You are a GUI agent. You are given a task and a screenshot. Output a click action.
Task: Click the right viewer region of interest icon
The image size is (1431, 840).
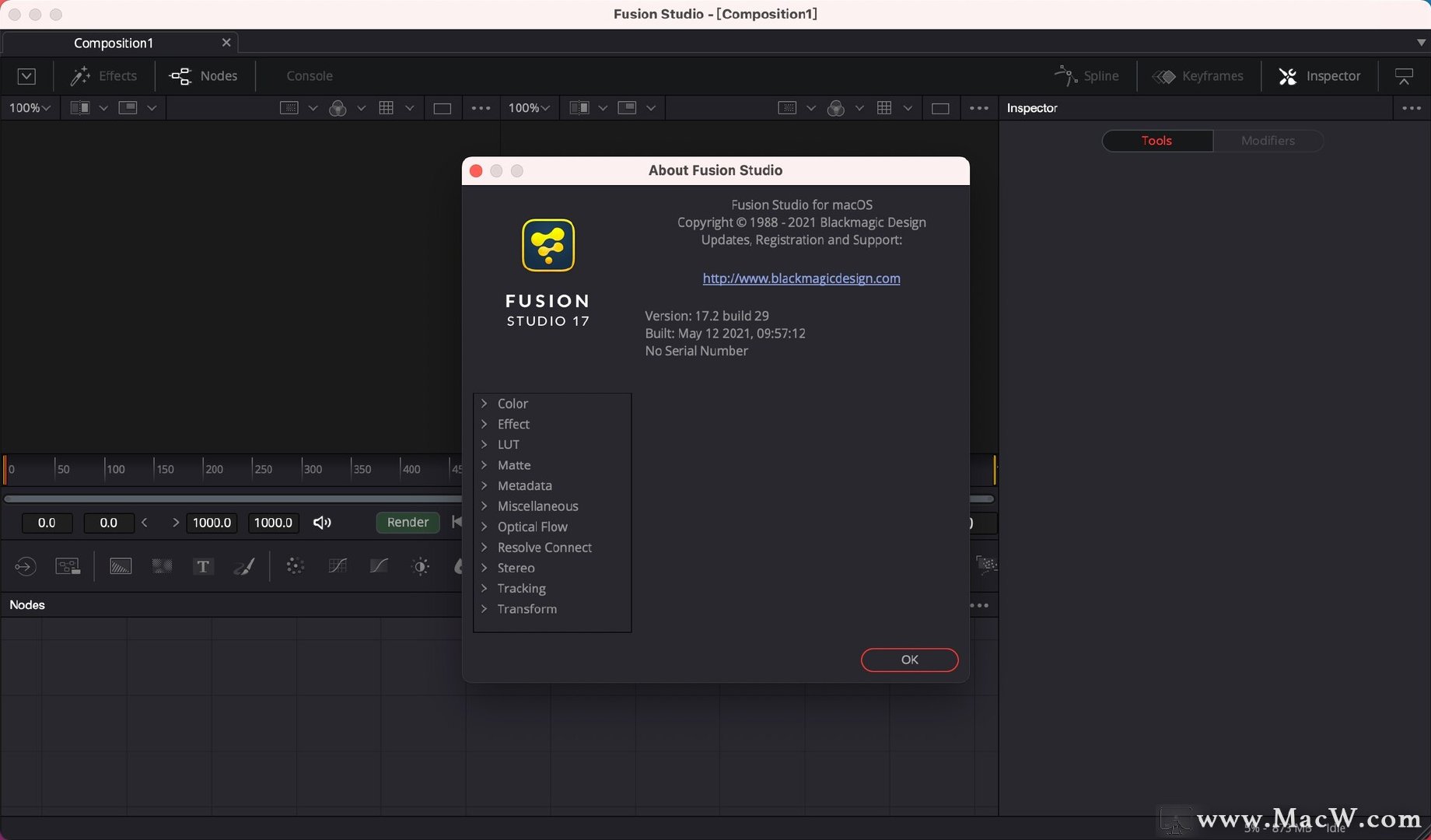click(787, 108)
